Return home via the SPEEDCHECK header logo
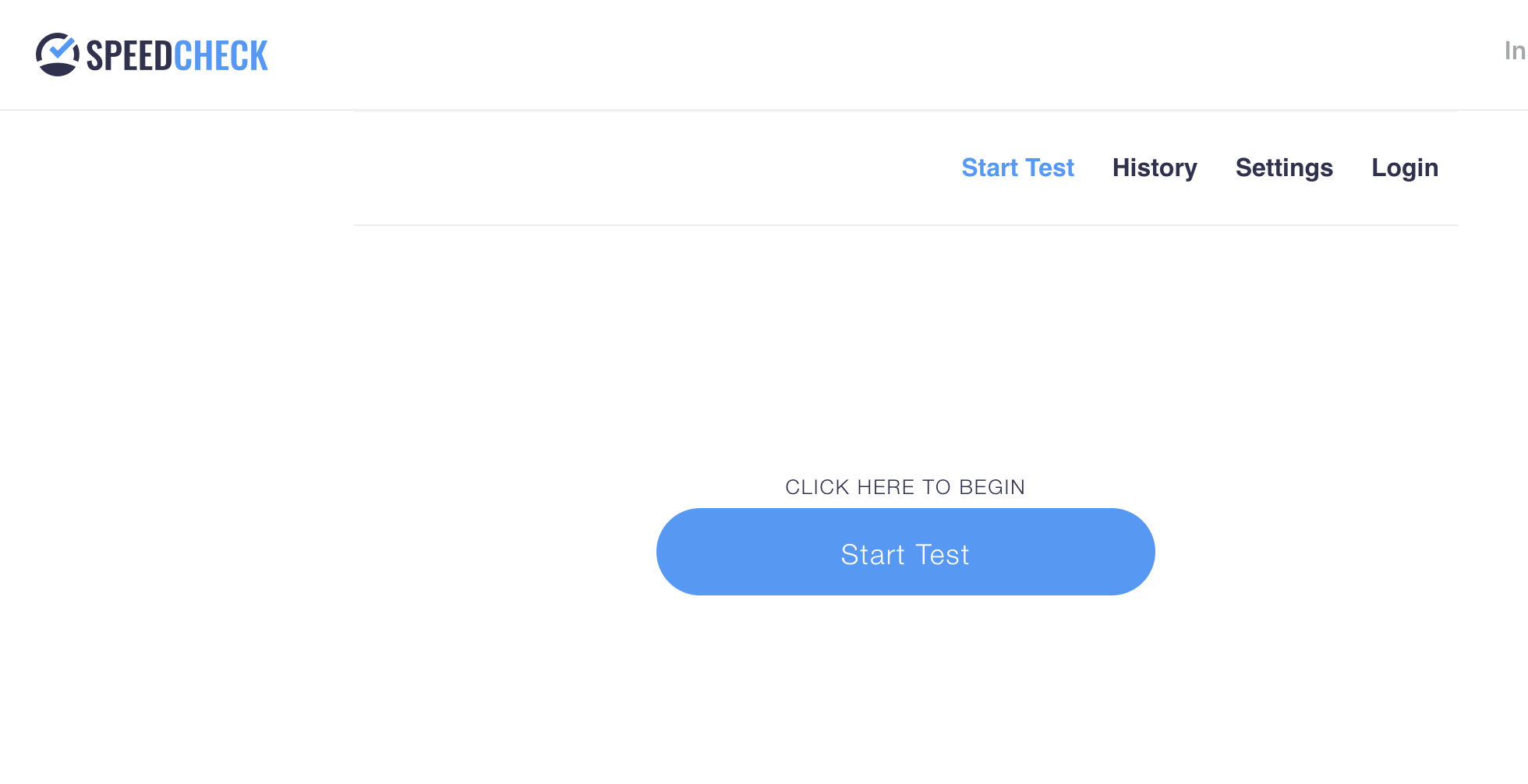 pyautogui.click(x=152, y=55)
